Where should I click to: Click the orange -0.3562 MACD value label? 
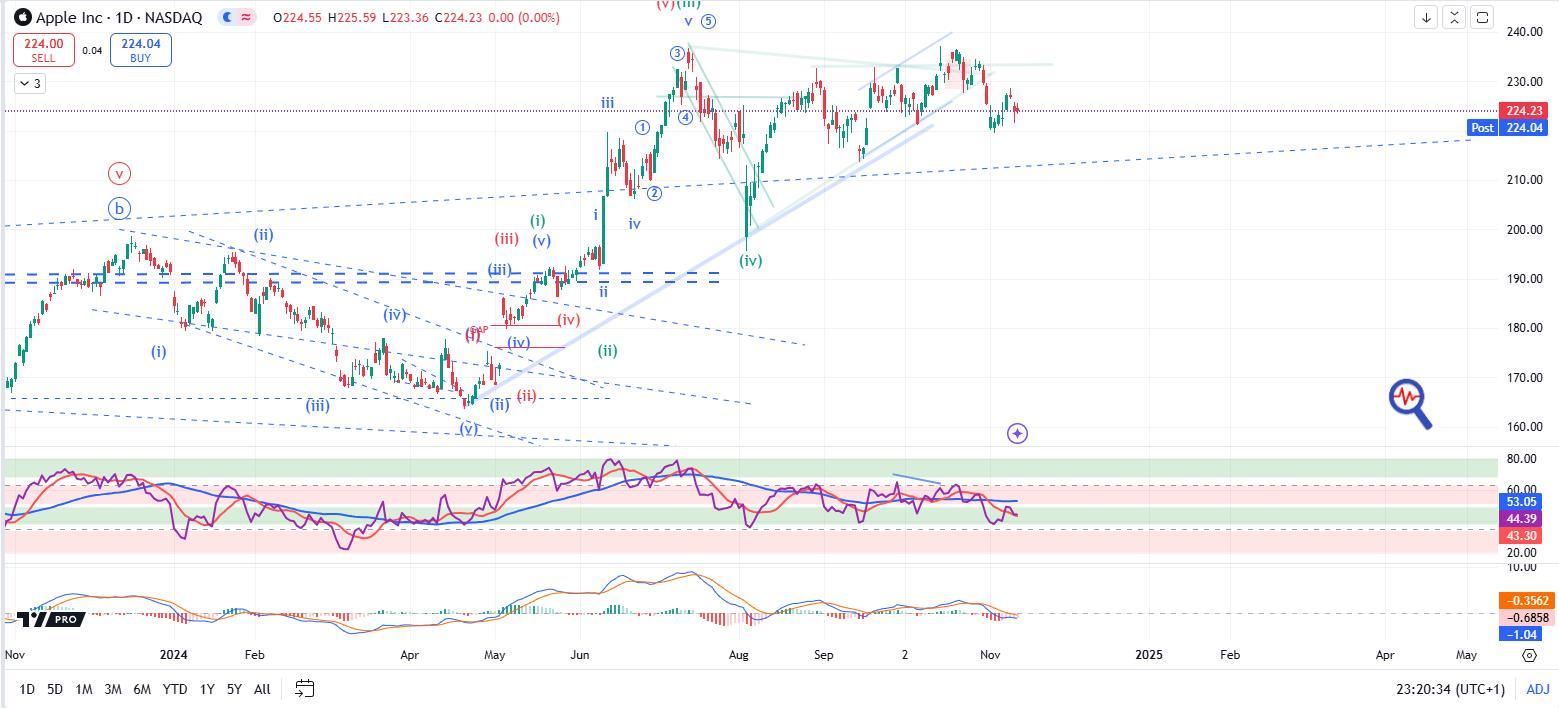coord(1525,601)
